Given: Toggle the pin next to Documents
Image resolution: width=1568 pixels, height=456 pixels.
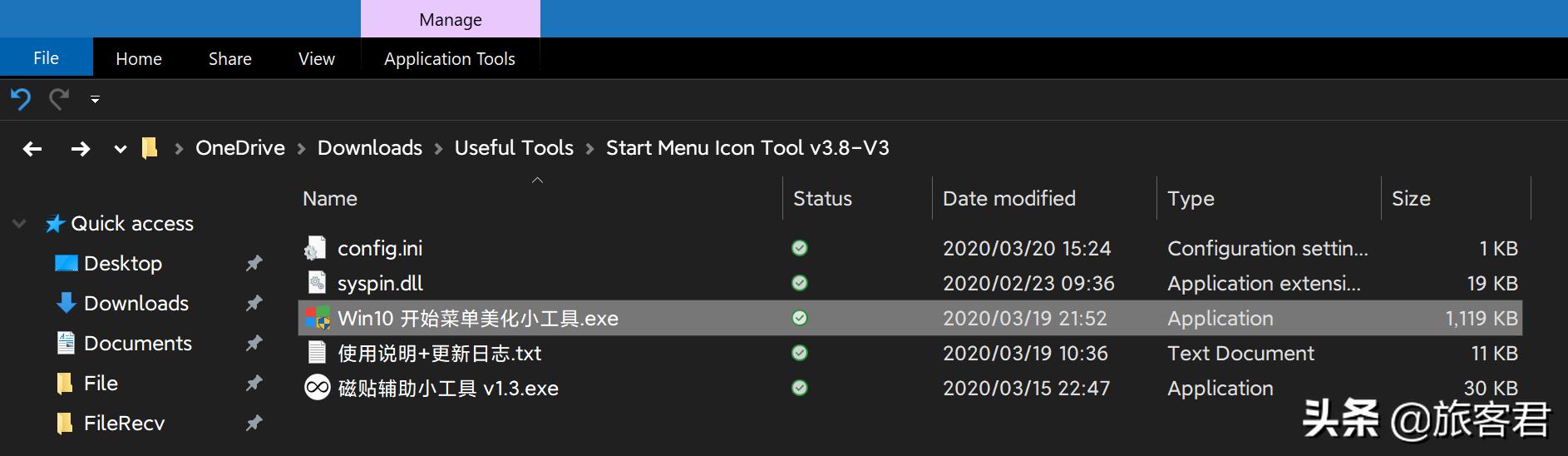Looking at the screenshot, I should click(x=254, y=343).
